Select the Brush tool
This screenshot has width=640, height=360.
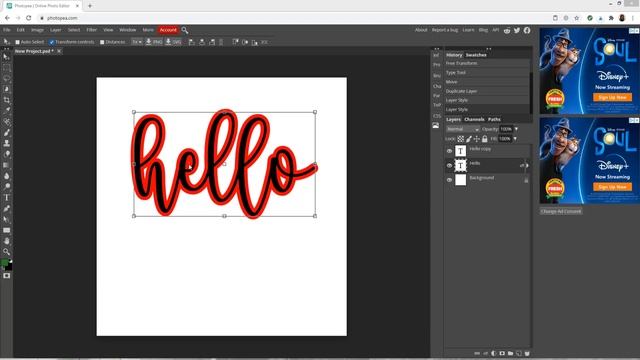(7, 133)
